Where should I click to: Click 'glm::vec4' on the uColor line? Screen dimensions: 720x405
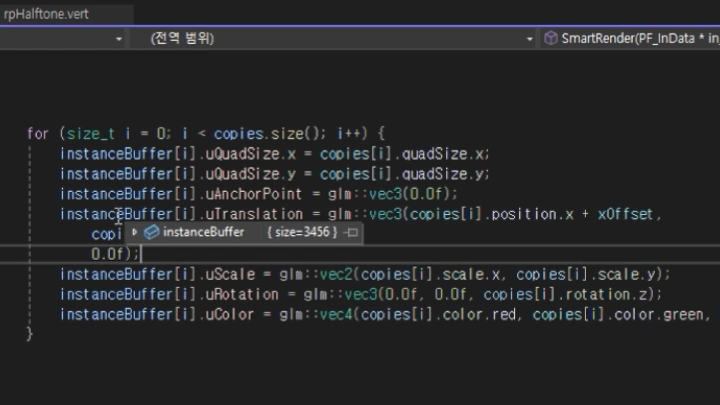coord(316,315)
